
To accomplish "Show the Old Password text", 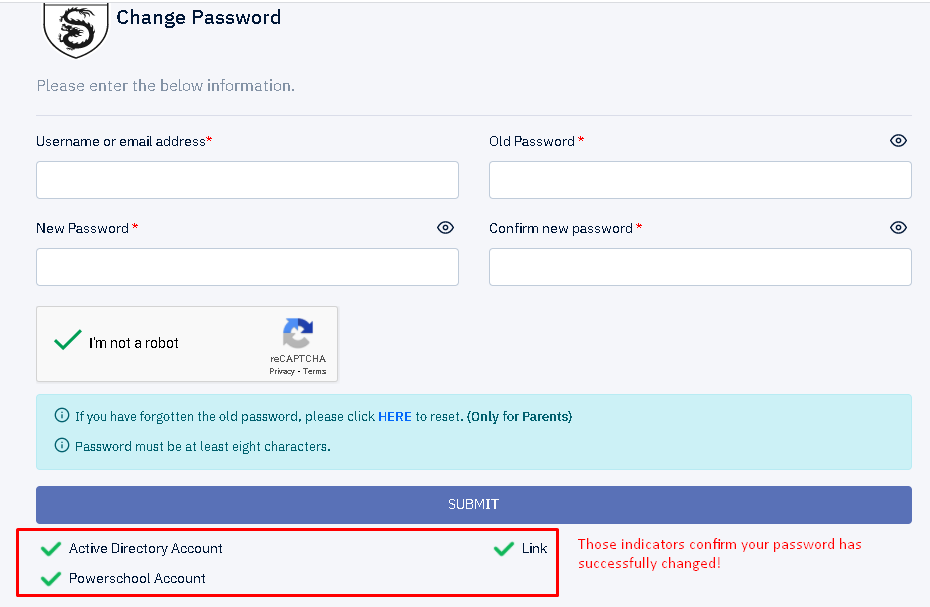I will (x=898, y=141).
